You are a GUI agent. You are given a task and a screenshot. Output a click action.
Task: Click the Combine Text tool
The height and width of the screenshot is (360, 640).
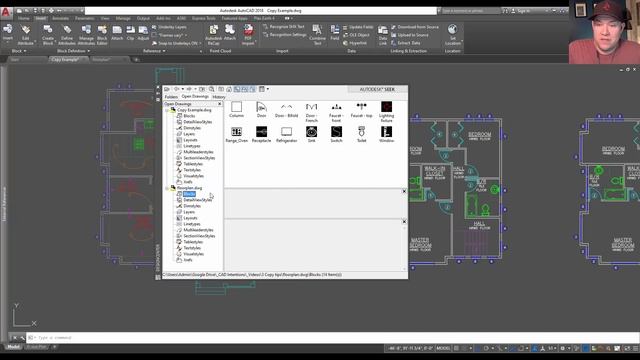coord(317,34)
